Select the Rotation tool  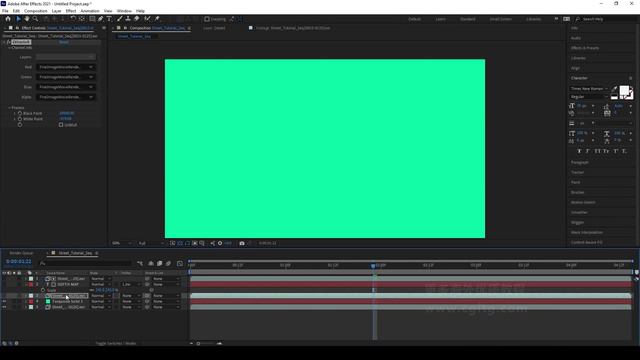[73, 19]
